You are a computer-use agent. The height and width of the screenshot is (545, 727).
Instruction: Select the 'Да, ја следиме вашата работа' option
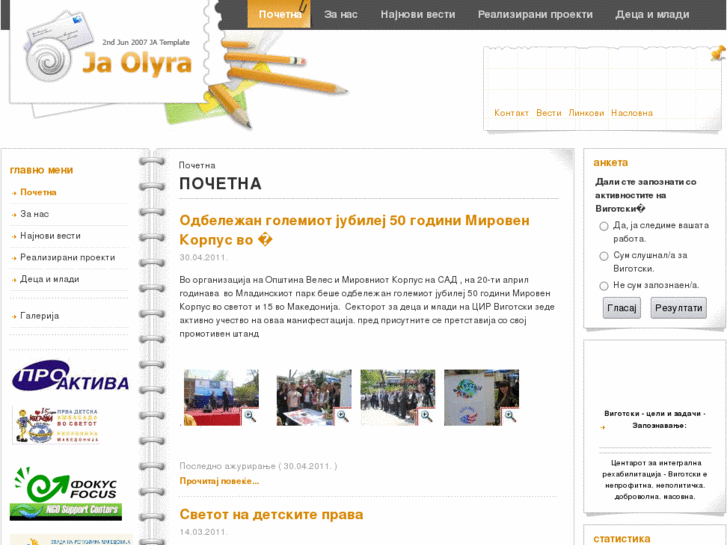point(604,226)
